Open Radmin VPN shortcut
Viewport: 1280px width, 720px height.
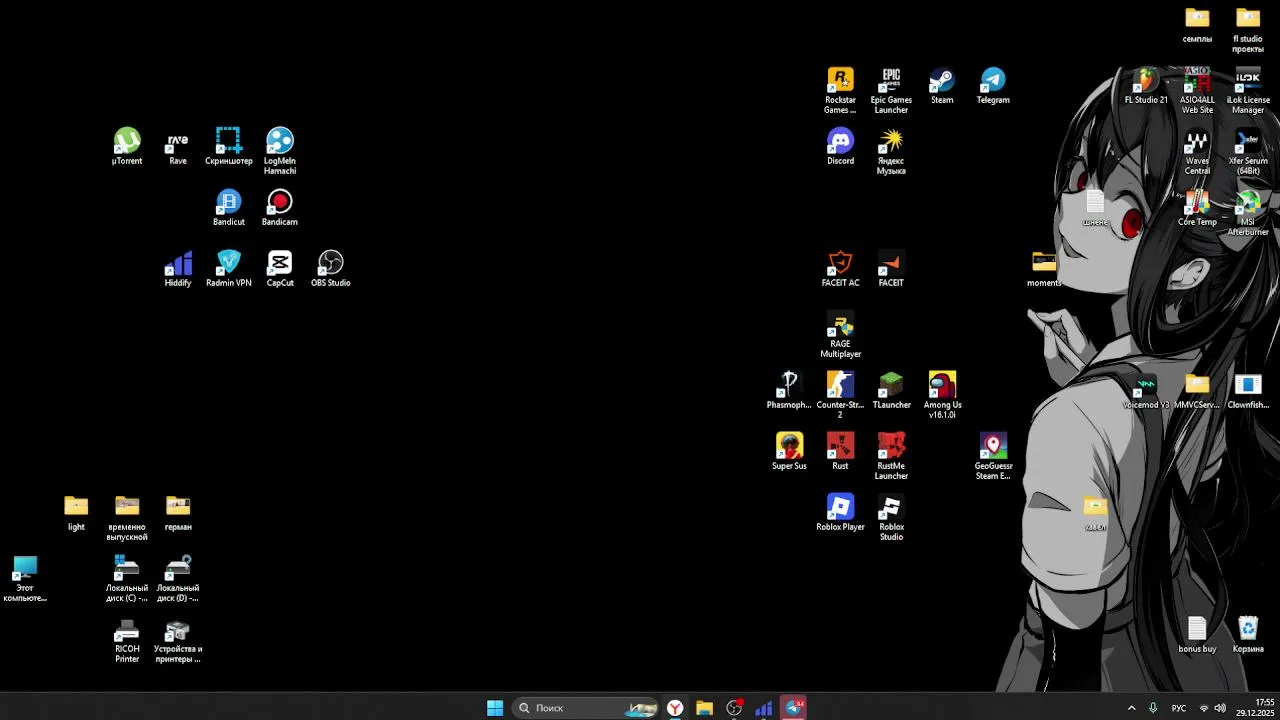[x=229, y=268]
